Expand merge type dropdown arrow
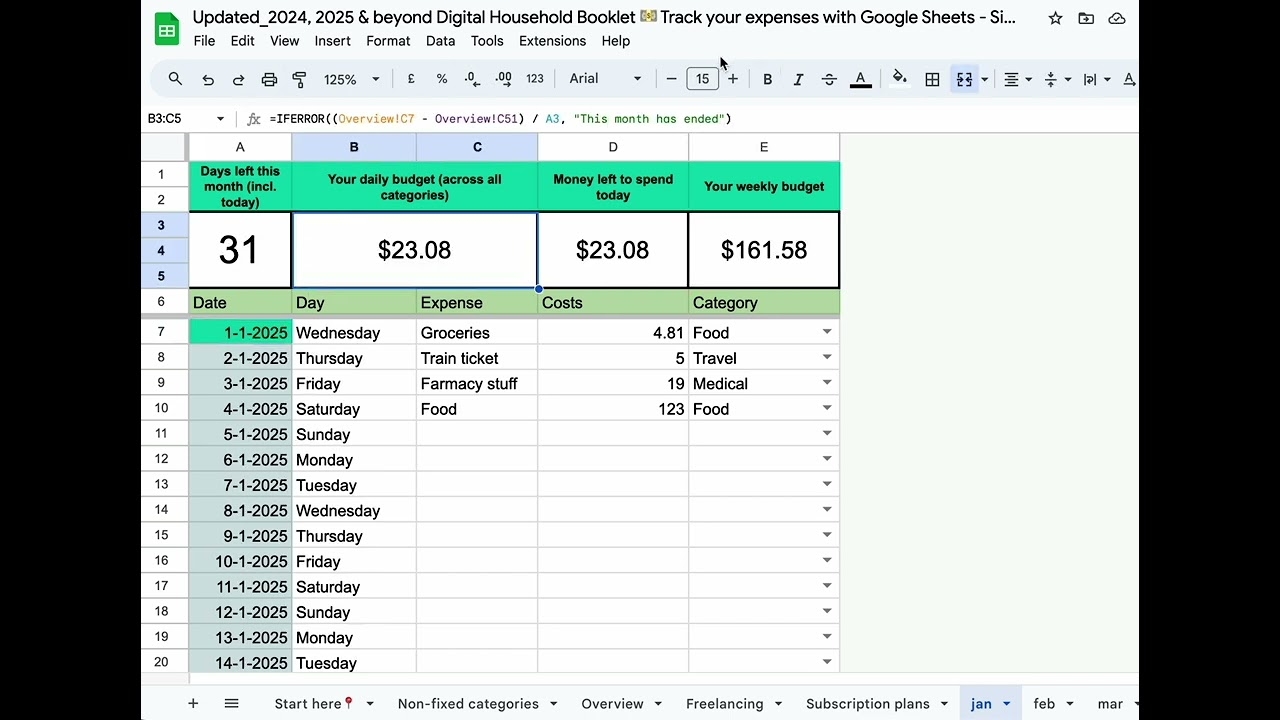1280x720 pixels. coord(985,79)
